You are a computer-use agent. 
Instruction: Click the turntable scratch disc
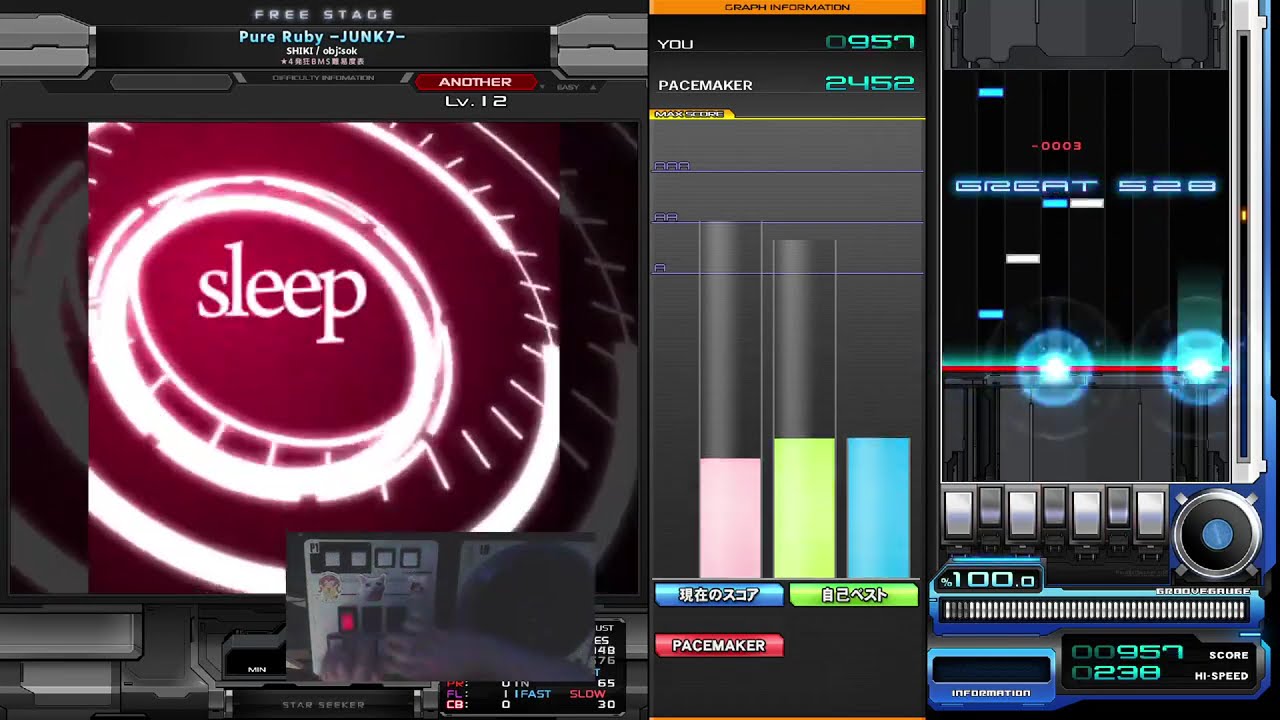[x=1216, y=534]
